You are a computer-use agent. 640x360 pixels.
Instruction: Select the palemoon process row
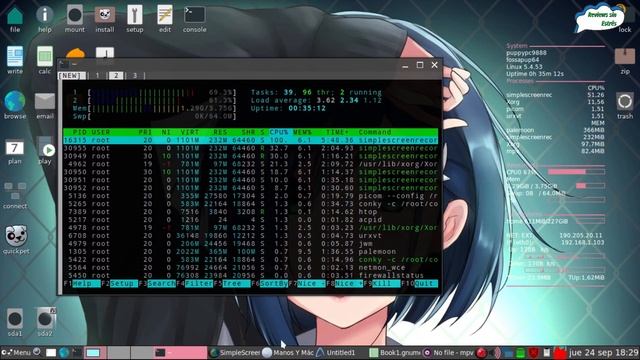coord(251,251)
